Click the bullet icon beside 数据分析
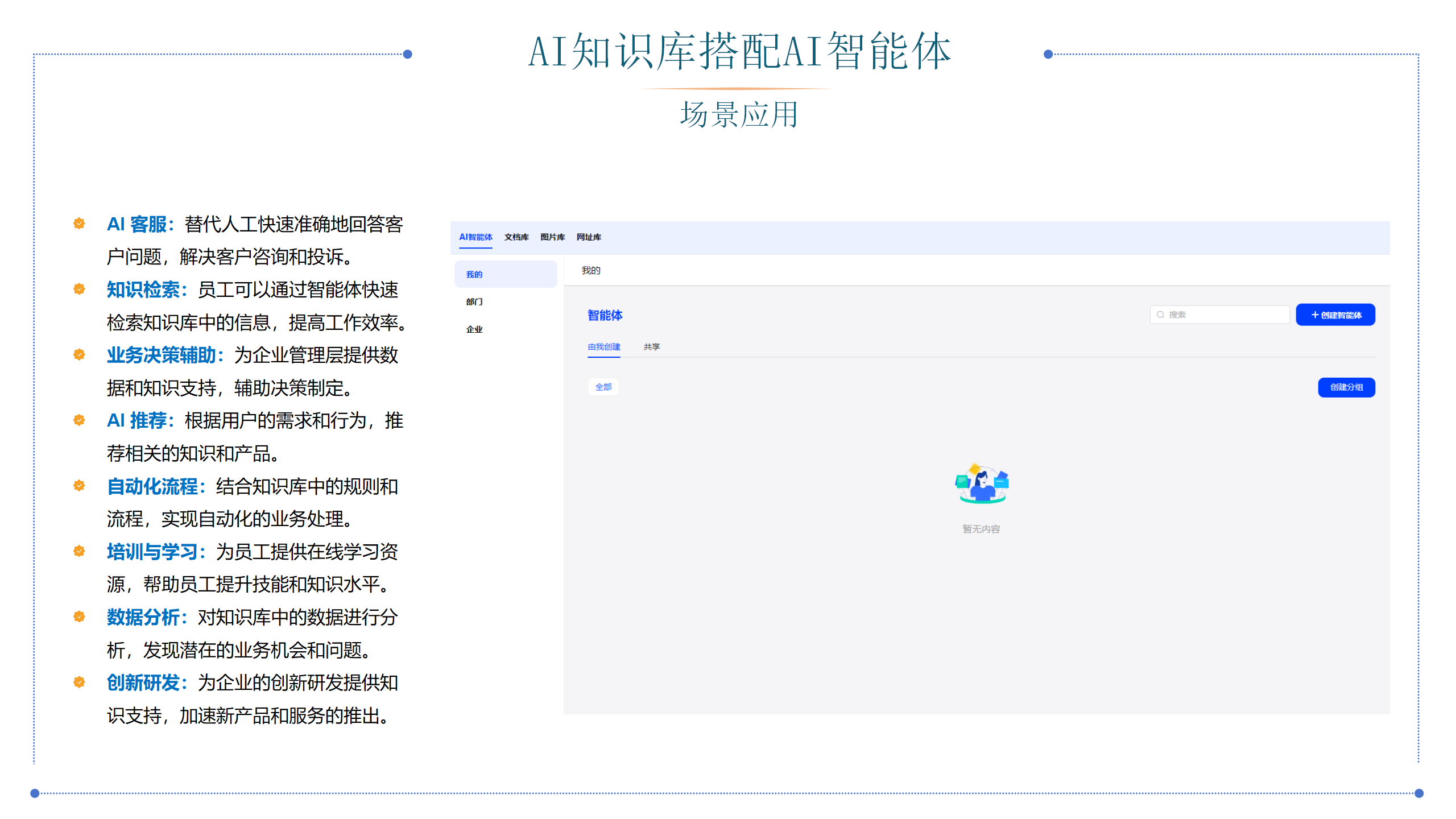 tap(79, 616)
